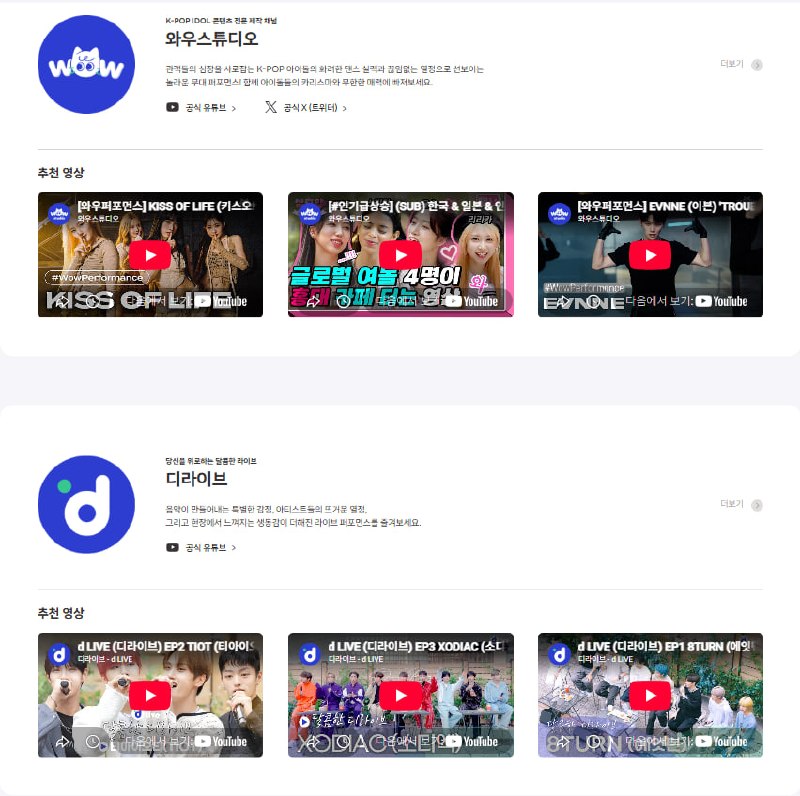800x796 pixels.
Task: Play the d LIVE EP2 TIOT video
Action: coord(150,695)
